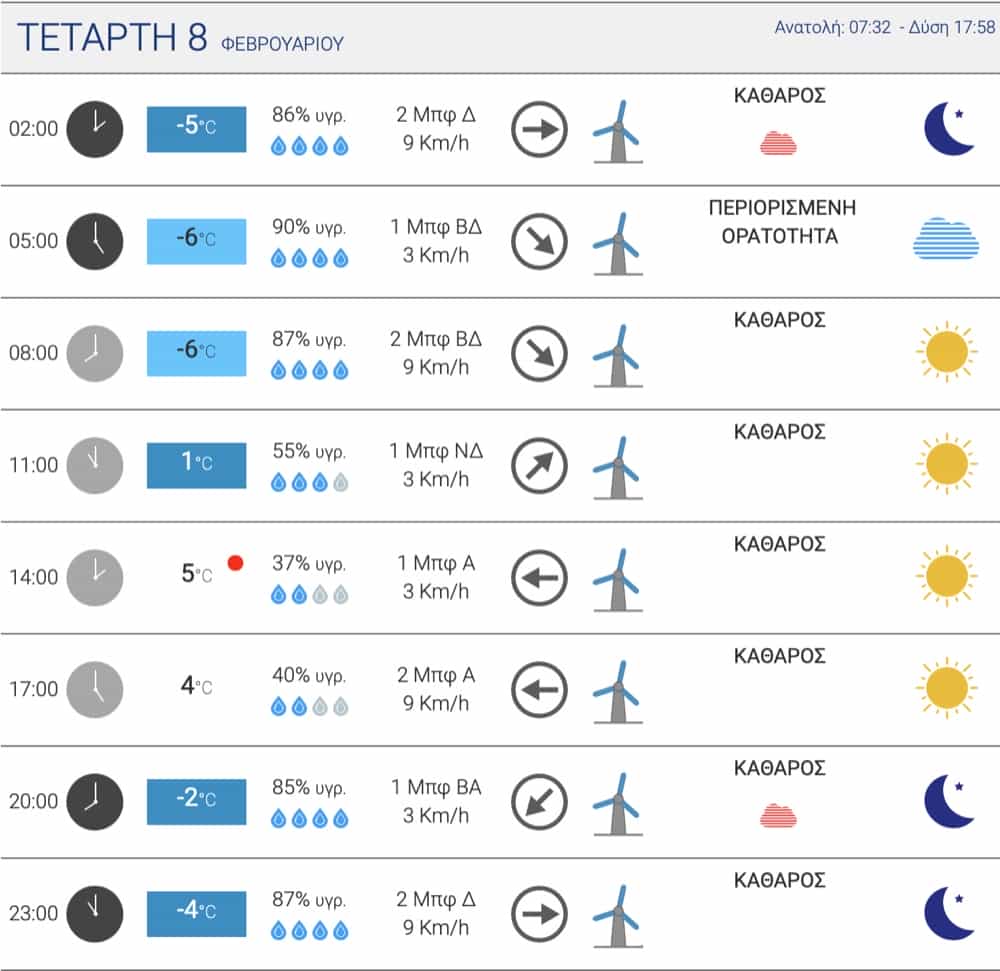Click the ΤΕΤΑΡΤΗ 8 date header
The height and width of the screenshot is (971, 1000).
click(113, 37)
